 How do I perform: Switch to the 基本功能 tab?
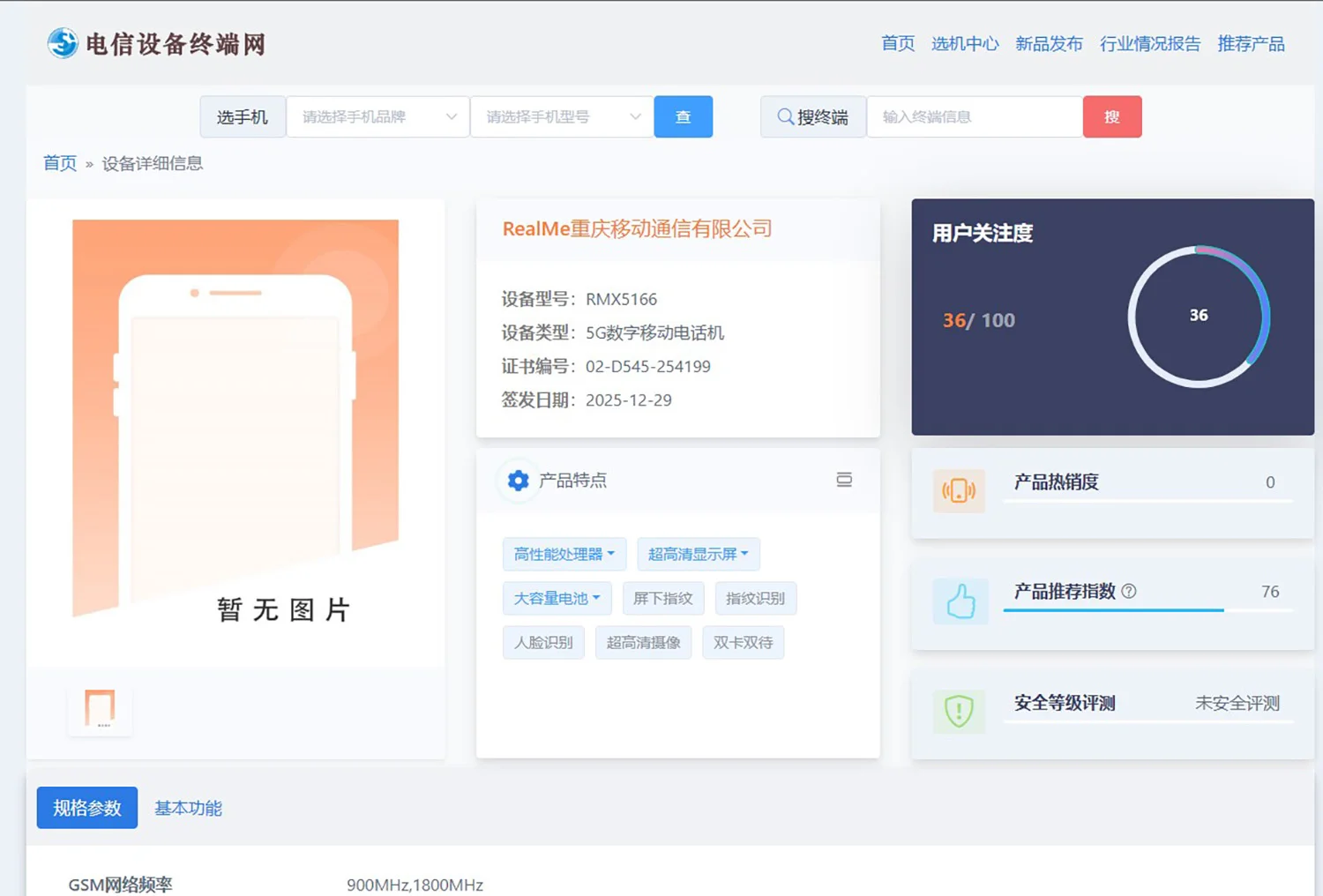tap(187, 807)
